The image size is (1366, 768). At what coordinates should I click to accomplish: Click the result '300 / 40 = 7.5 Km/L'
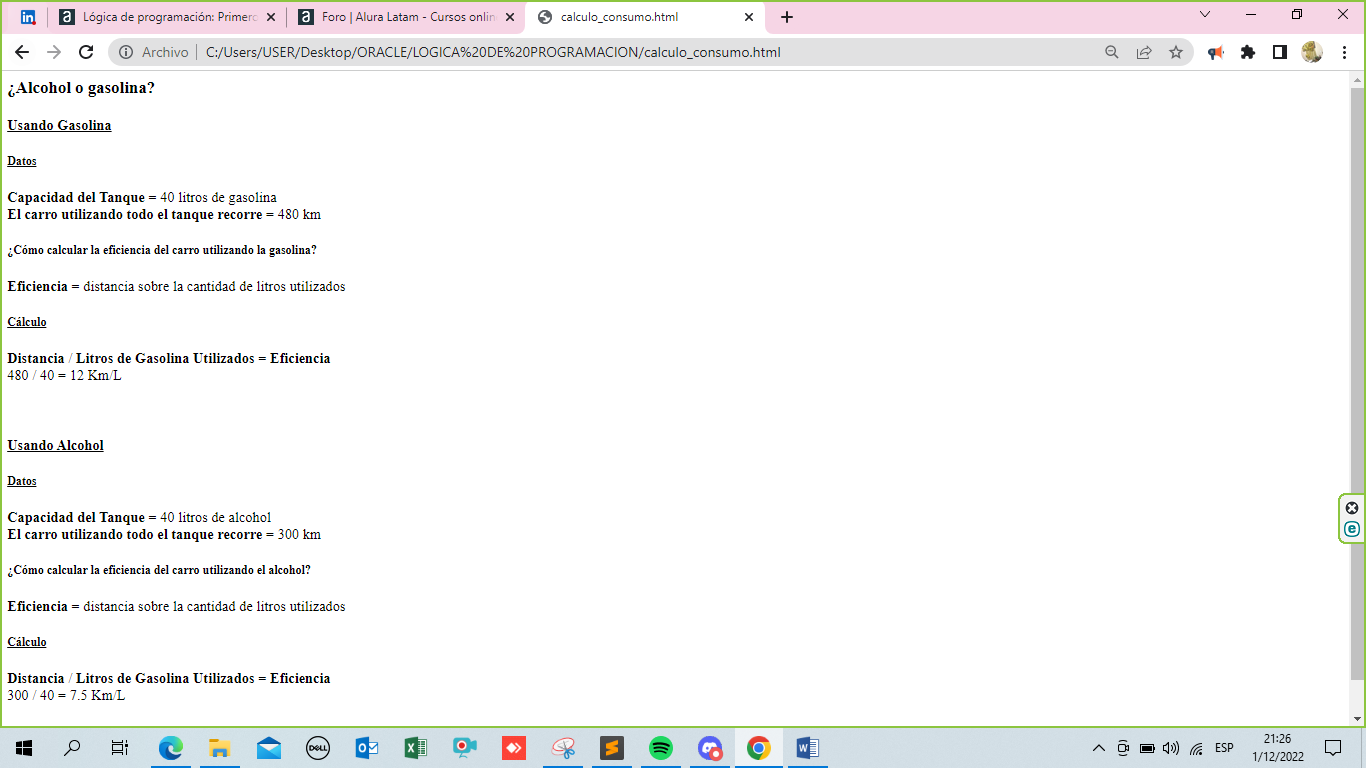tap(66, 696)
